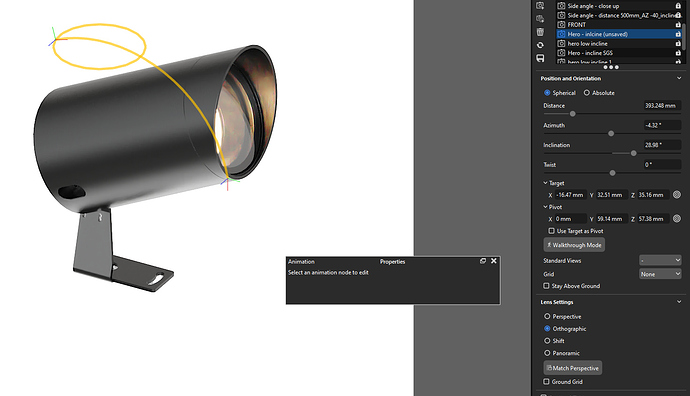Undock the Animation panel with the pop-out icon
690x396 pixels.
pyautogui.click(x=483, y=261)
